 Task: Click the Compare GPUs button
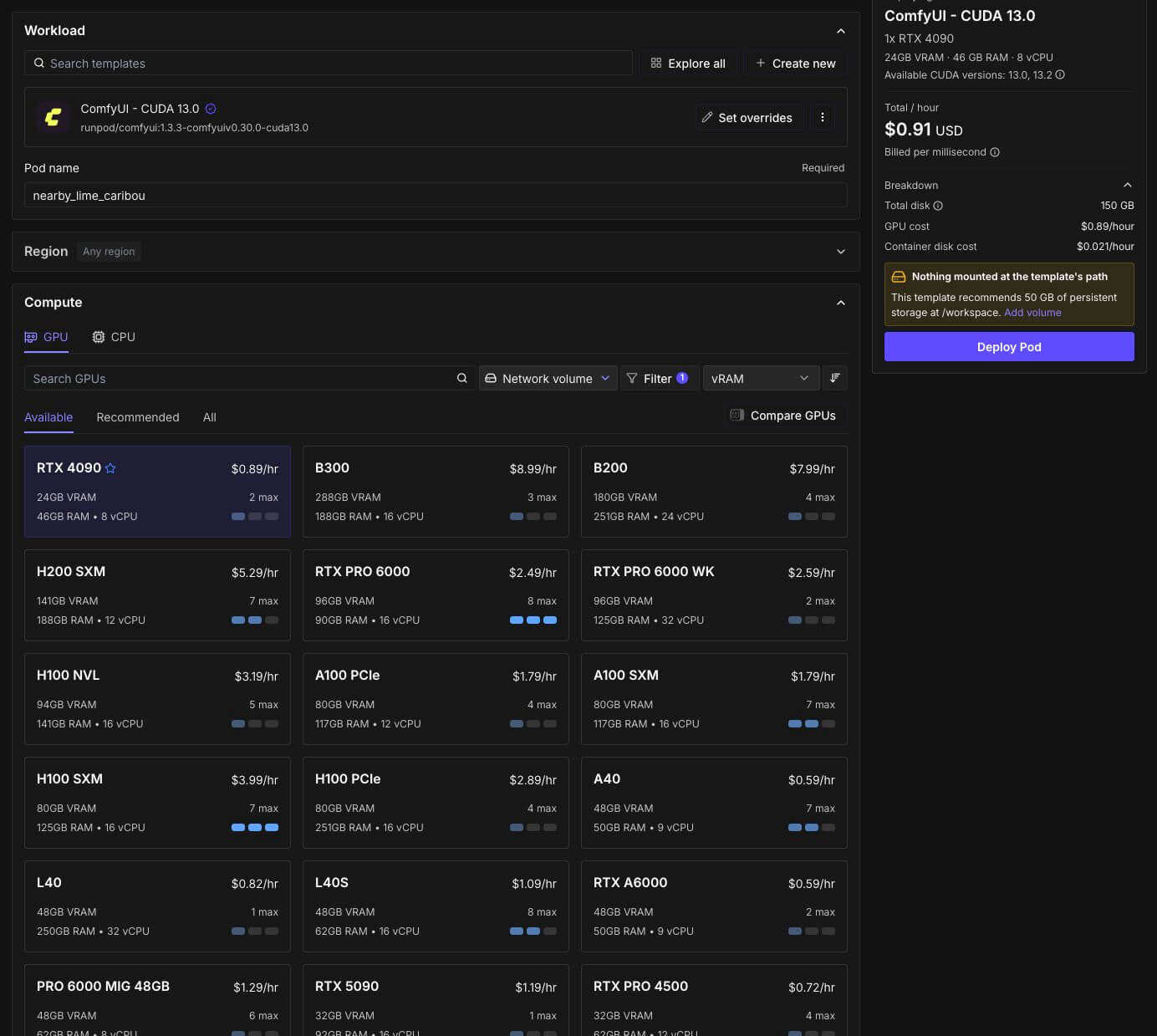tap(783, 416)
